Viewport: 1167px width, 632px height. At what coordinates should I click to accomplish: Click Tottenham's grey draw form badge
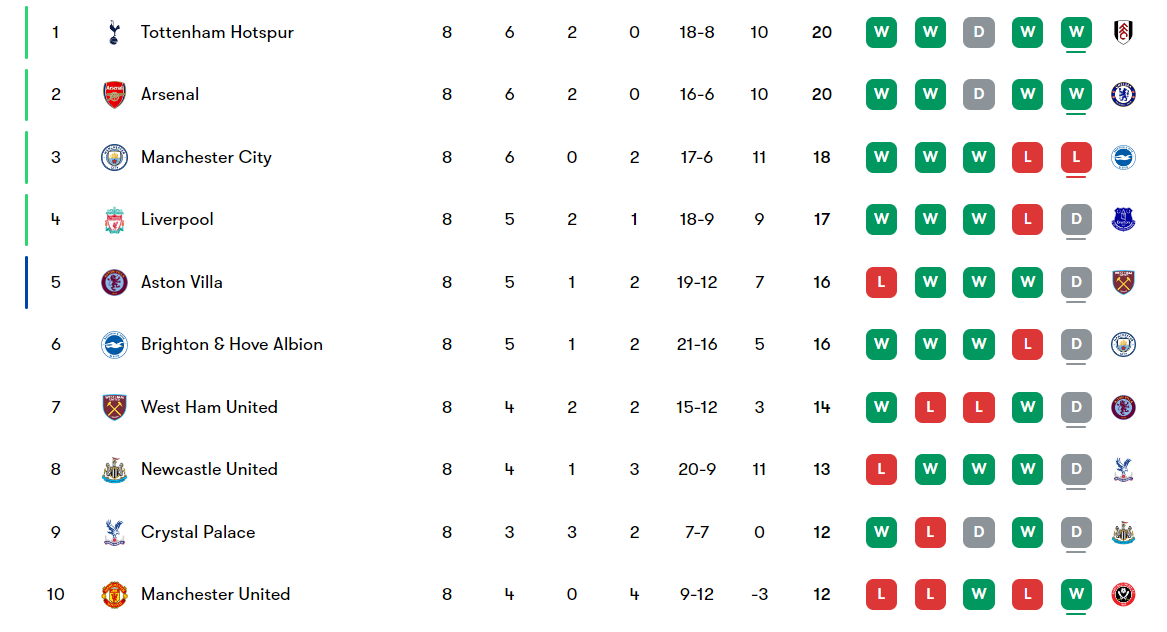(x=979, y=32)
